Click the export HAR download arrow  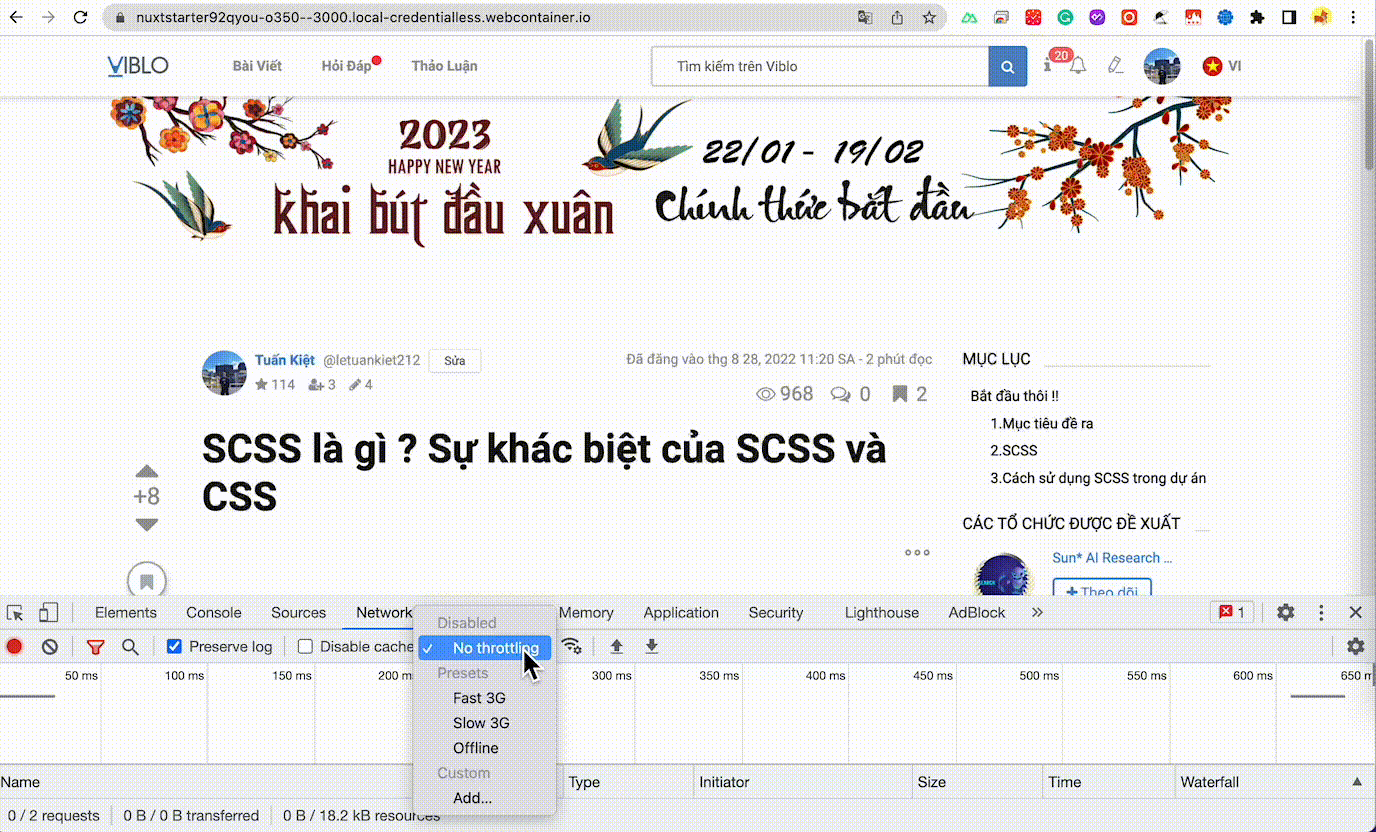(652, 647)
